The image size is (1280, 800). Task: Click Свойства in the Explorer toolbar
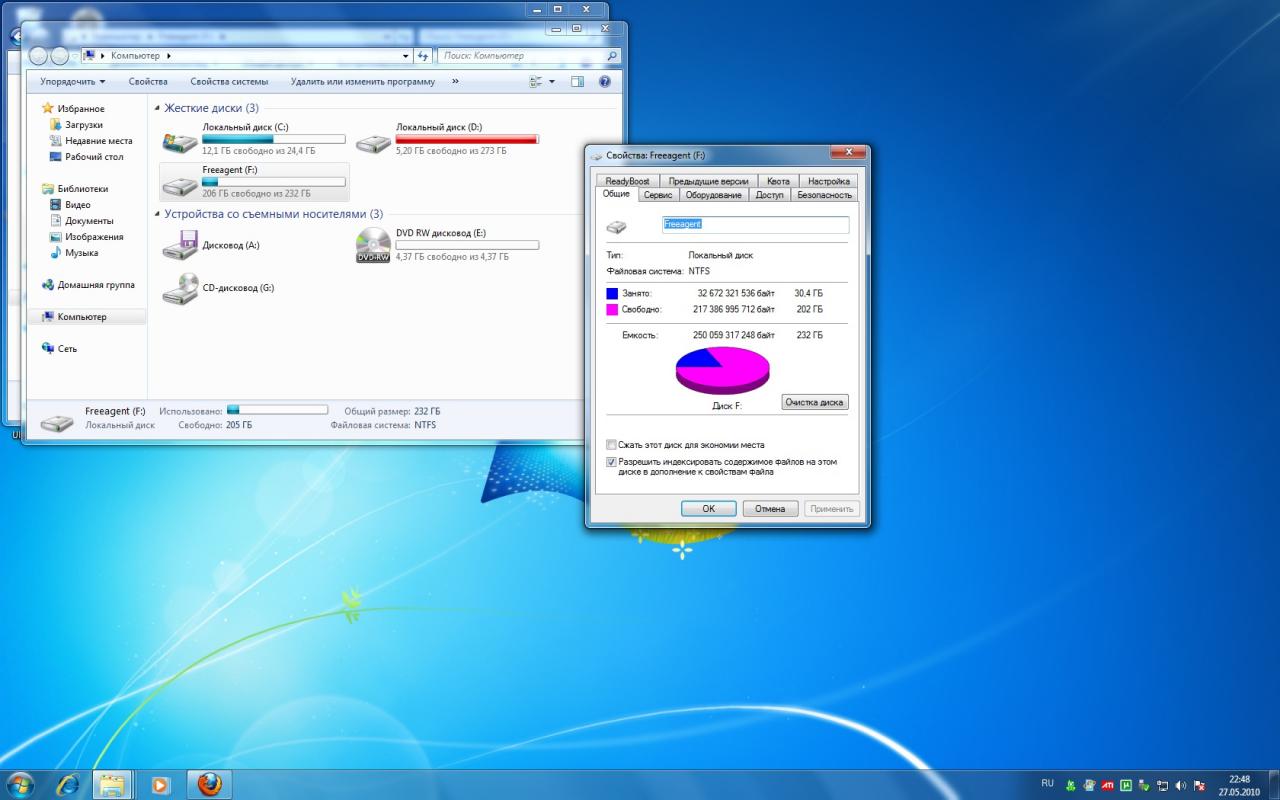tap(148, 82)
